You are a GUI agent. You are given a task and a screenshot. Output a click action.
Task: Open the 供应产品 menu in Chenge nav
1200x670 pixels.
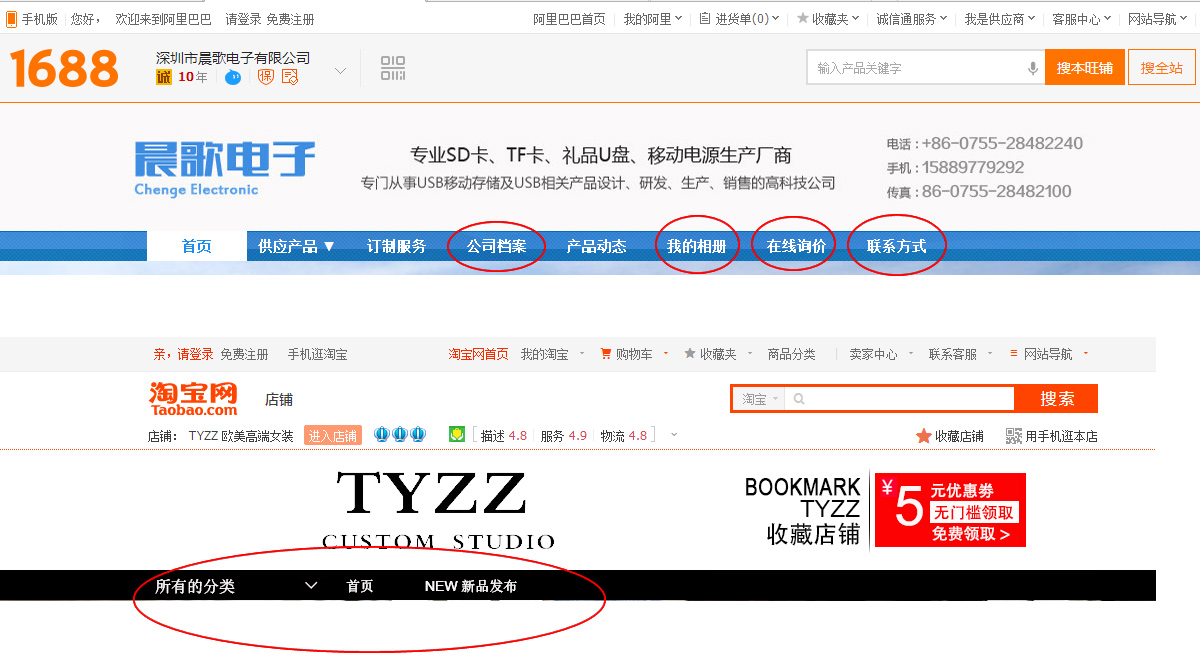point(297,246)
